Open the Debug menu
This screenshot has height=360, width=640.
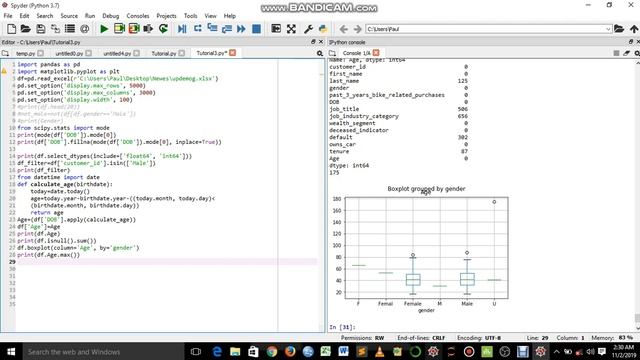(111, 16)
